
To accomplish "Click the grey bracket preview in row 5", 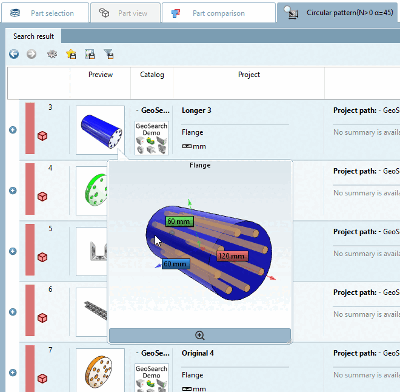I will pos(92,251).
